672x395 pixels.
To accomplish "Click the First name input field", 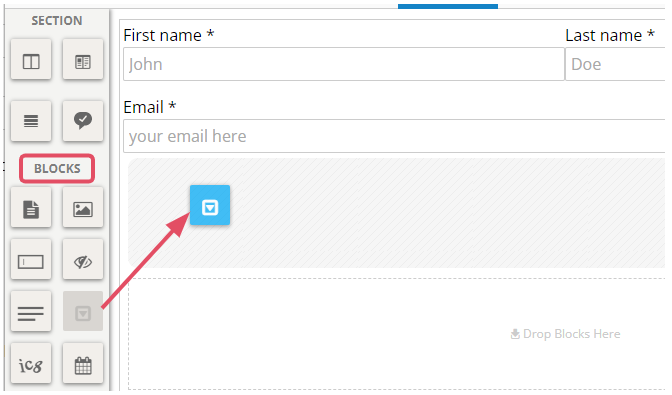I will (x=344, y=64).
